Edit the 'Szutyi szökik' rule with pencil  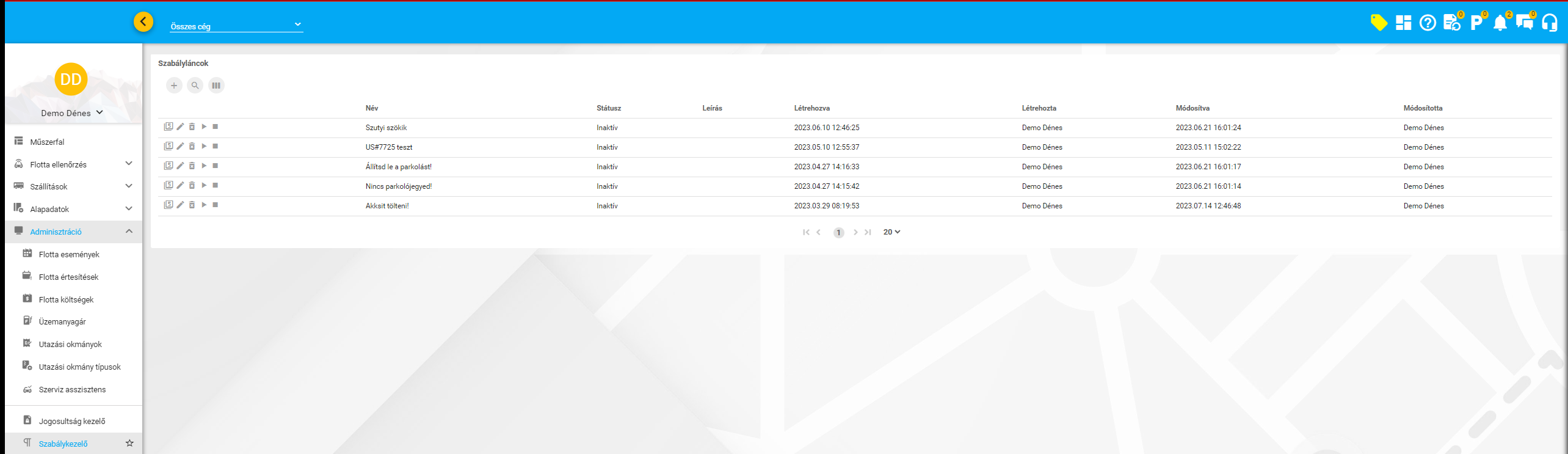tap(180, 126)
